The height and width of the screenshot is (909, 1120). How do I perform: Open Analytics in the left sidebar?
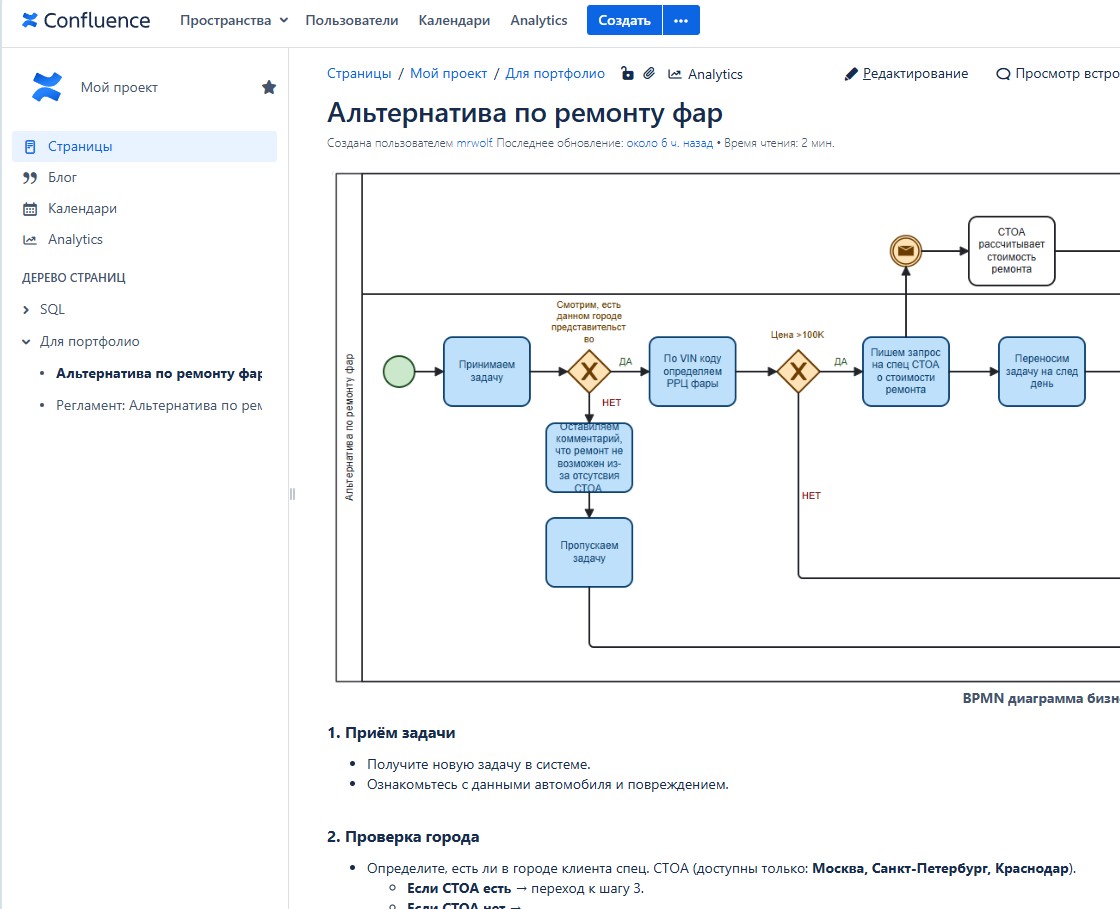tap(75, 239)
